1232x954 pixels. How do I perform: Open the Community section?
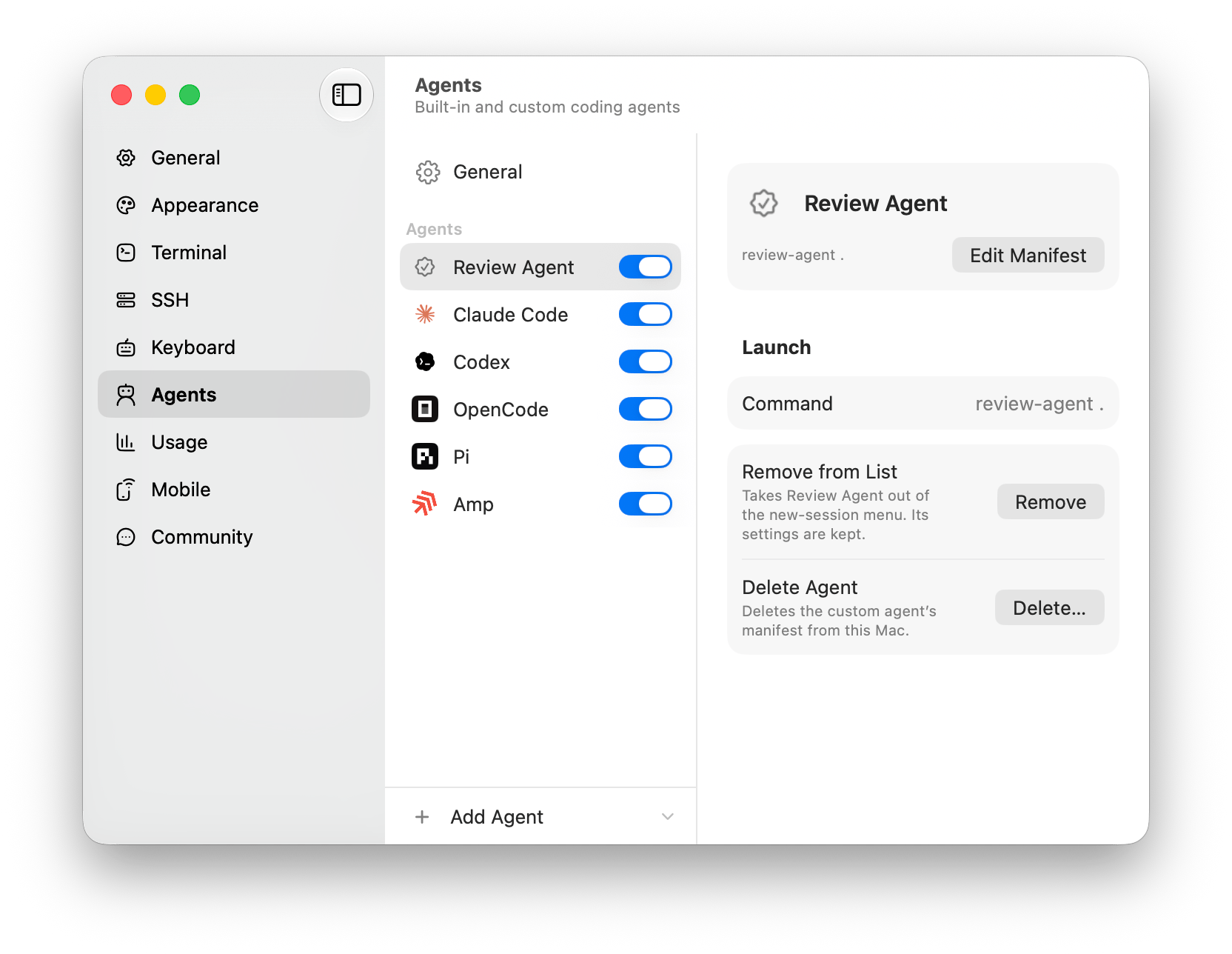(234, 537)
